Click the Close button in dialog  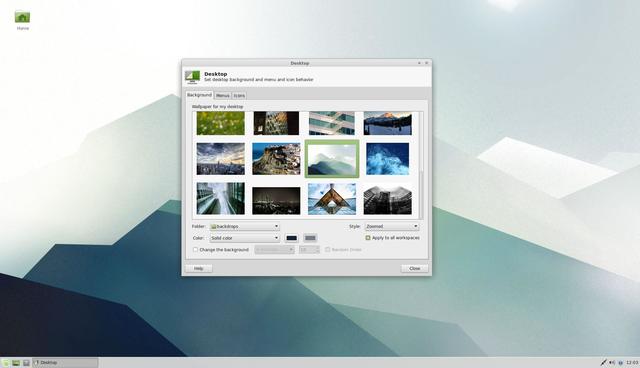415,268
